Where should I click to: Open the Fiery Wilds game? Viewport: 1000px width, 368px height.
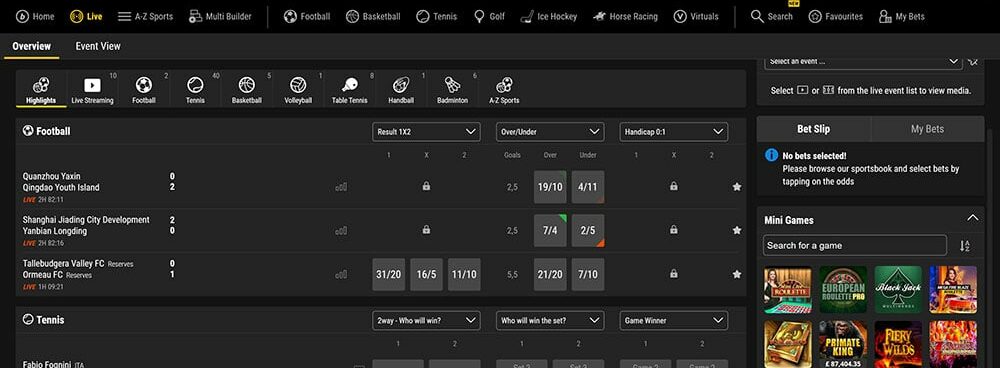898,344
